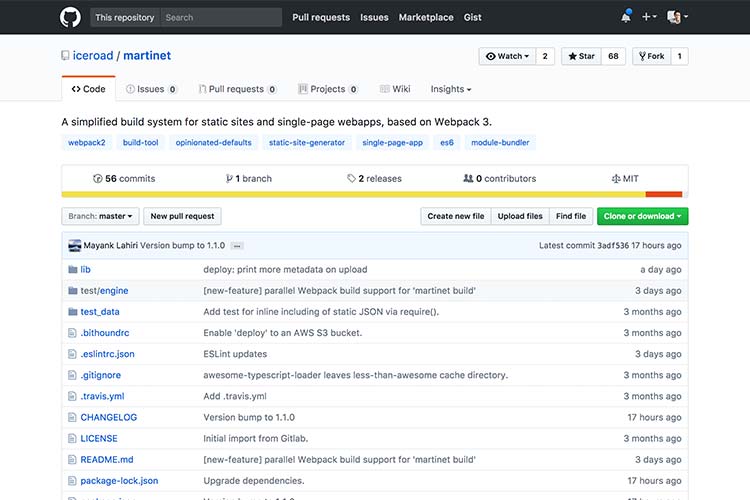Click the Search input field

click(221, 17)
